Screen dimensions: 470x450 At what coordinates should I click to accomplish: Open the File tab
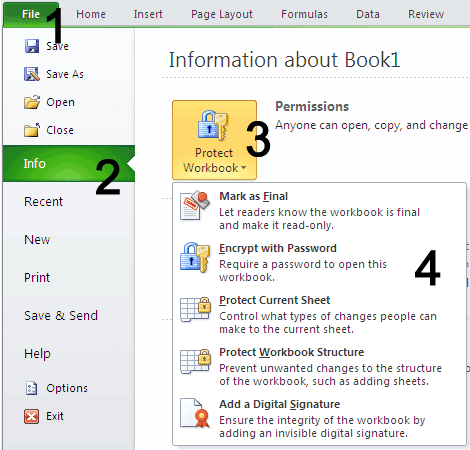[31, 14]
